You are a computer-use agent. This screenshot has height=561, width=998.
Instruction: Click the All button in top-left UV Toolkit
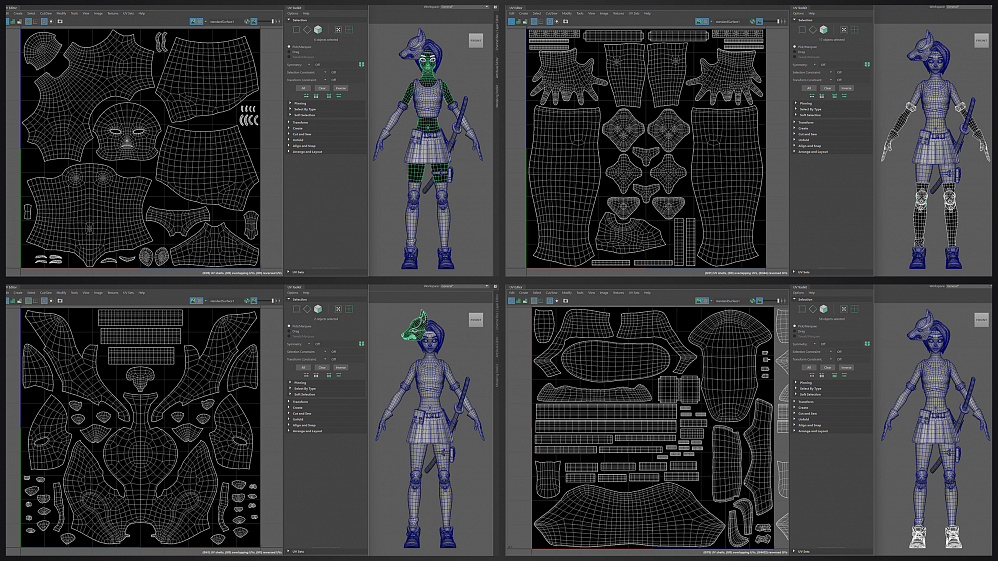[303, 88]
